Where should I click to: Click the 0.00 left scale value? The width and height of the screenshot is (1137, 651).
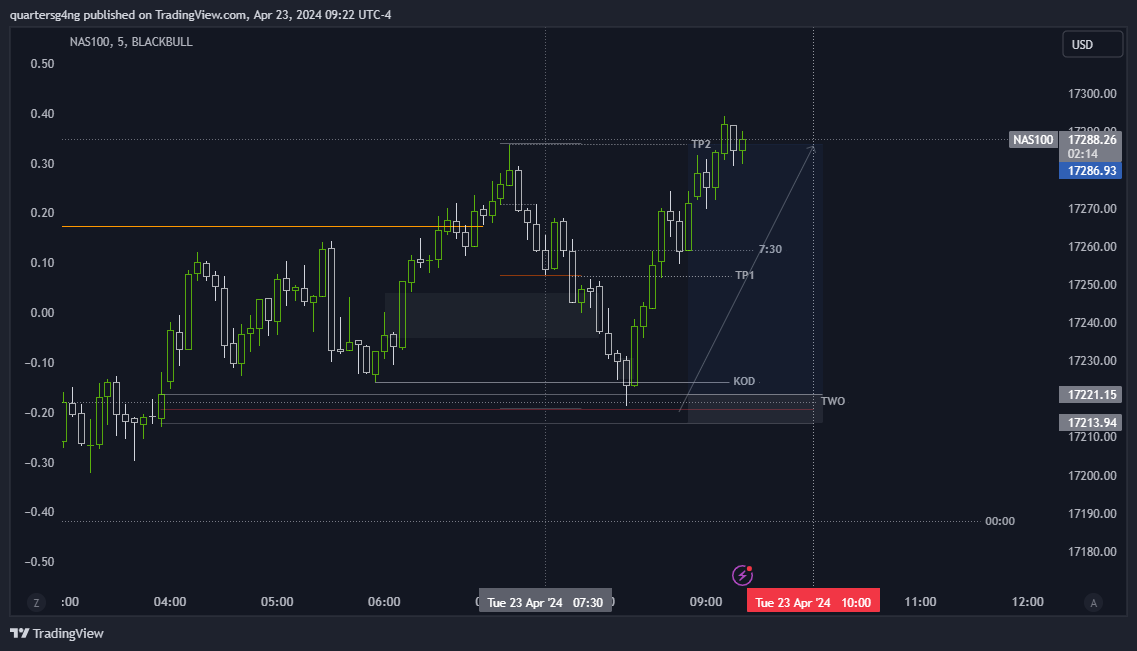coord(42,312)
